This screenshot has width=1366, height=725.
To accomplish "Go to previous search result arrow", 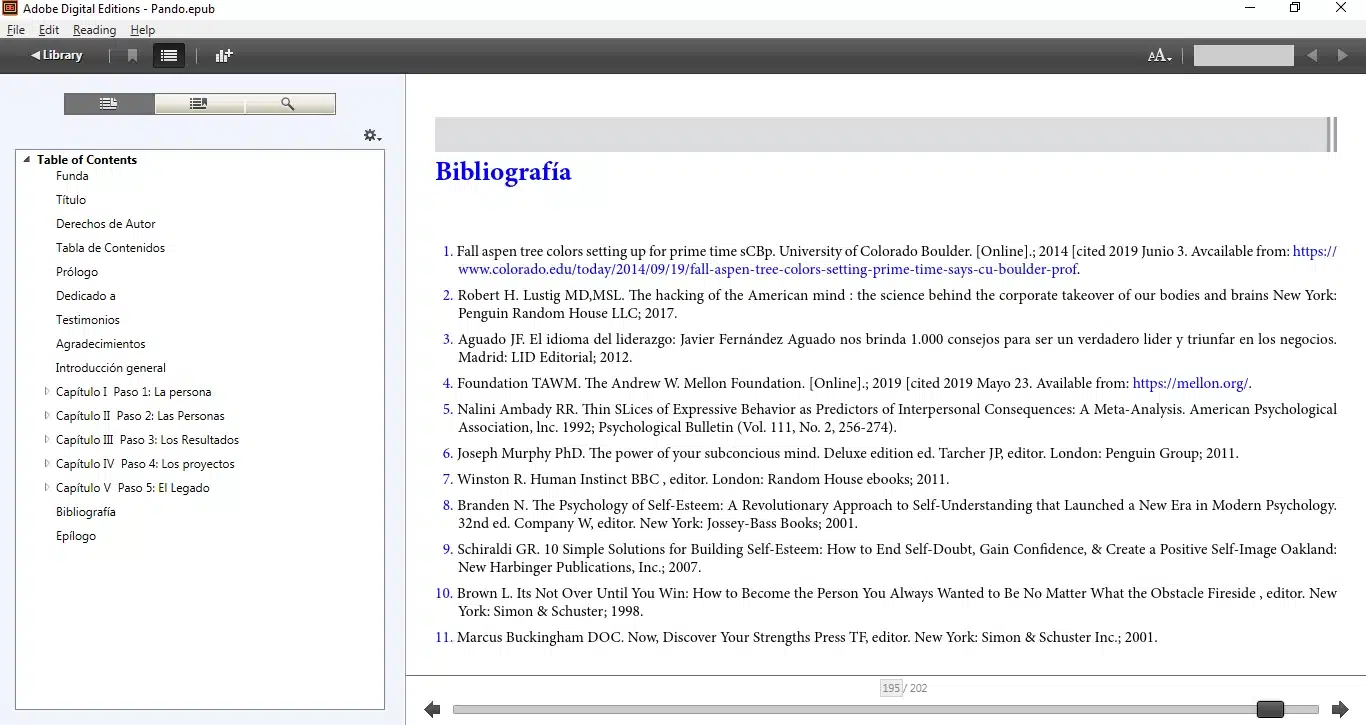I will 1312,56.
